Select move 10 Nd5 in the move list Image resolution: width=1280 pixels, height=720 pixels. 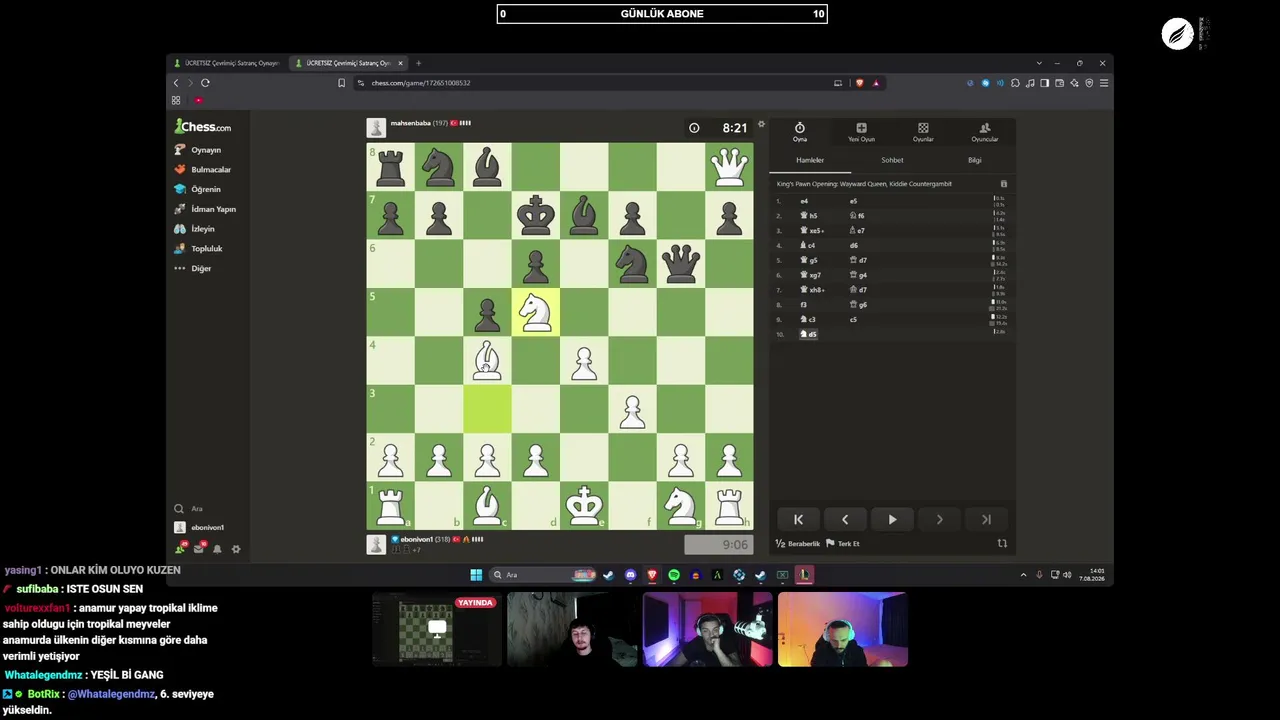[x=809, y=334]
